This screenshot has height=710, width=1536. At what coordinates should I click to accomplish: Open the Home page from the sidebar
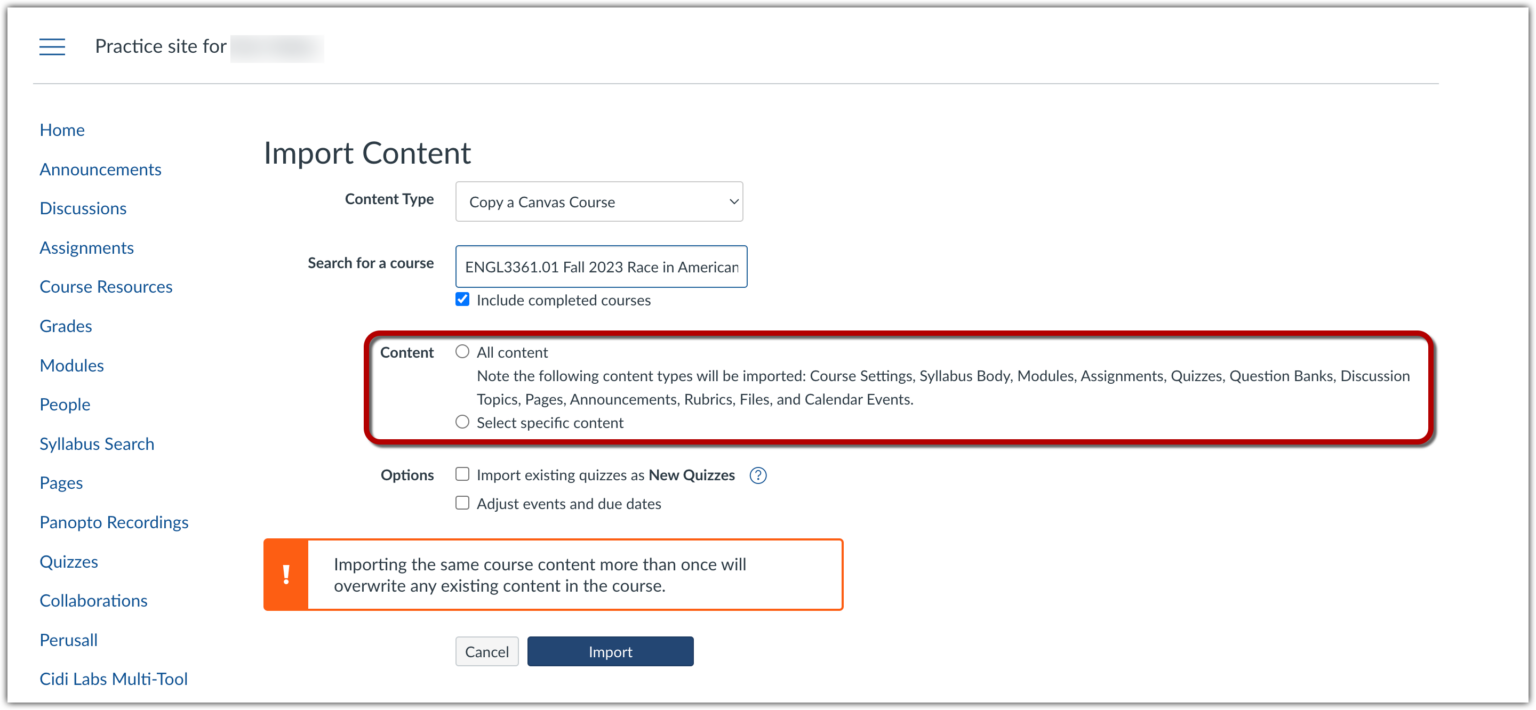(x=62, y=130)
